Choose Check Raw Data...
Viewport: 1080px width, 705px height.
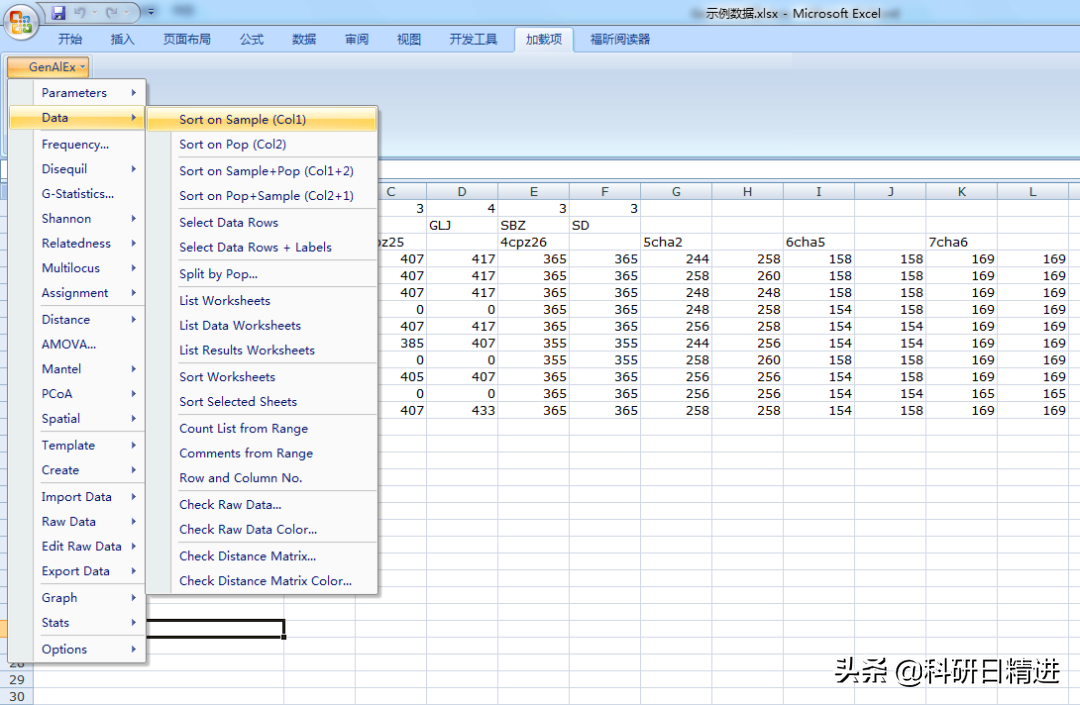point(262,505)
